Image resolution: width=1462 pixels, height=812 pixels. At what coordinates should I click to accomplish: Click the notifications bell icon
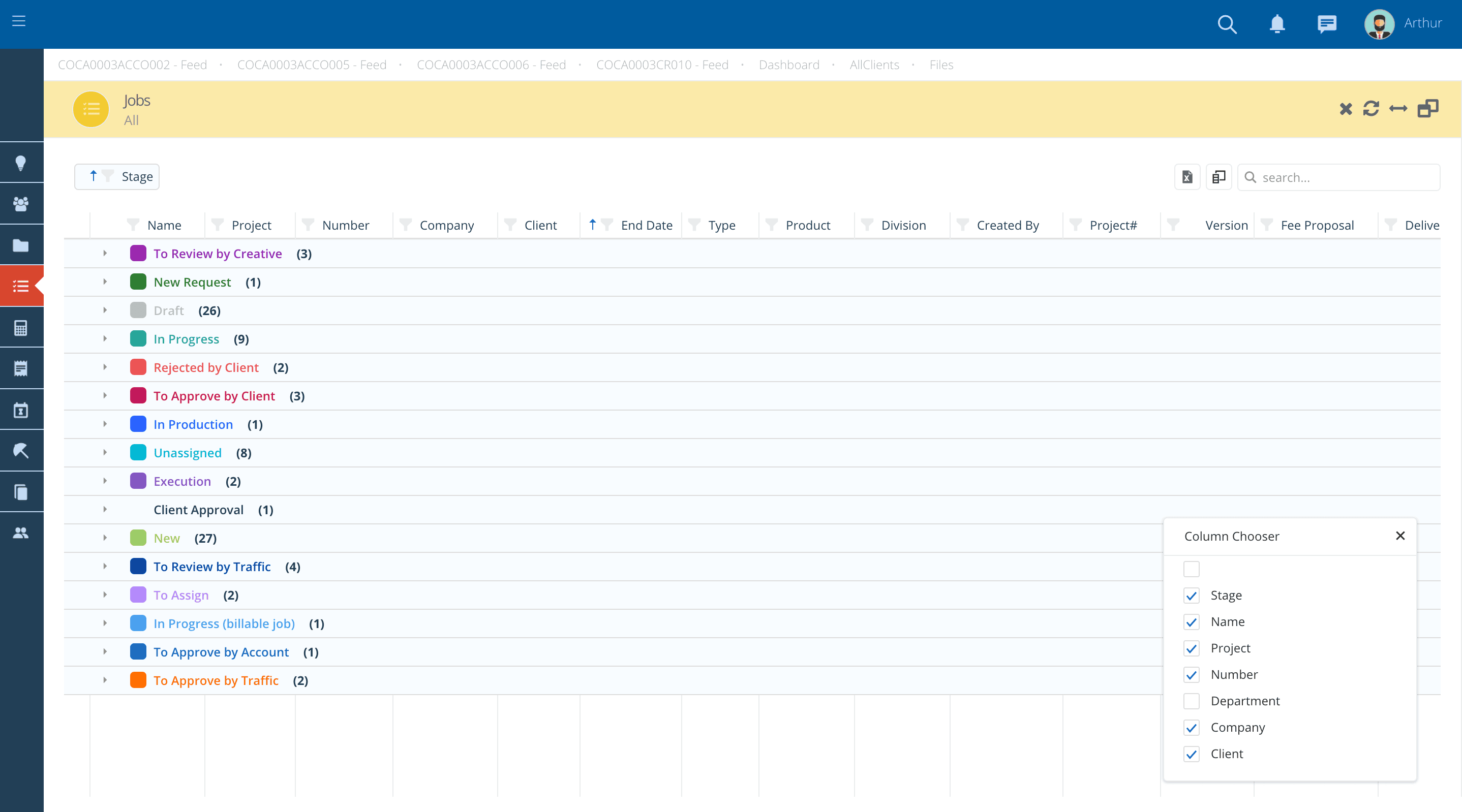[x=1277, y=24]
